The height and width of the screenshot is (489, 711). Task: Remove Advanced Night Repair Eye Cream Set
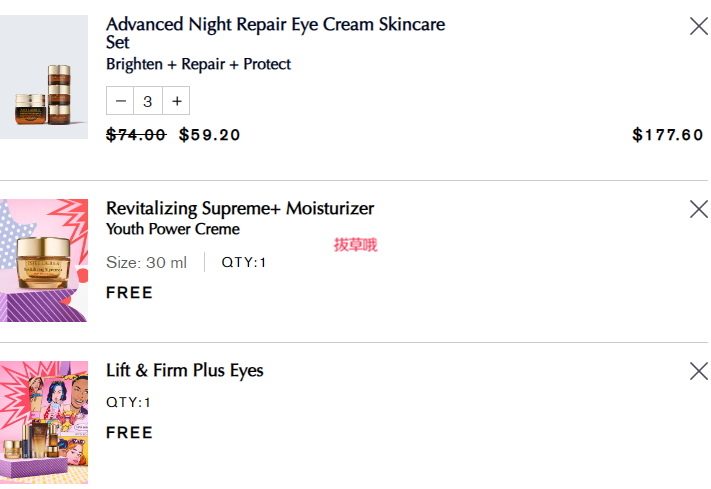click(698, 26)
